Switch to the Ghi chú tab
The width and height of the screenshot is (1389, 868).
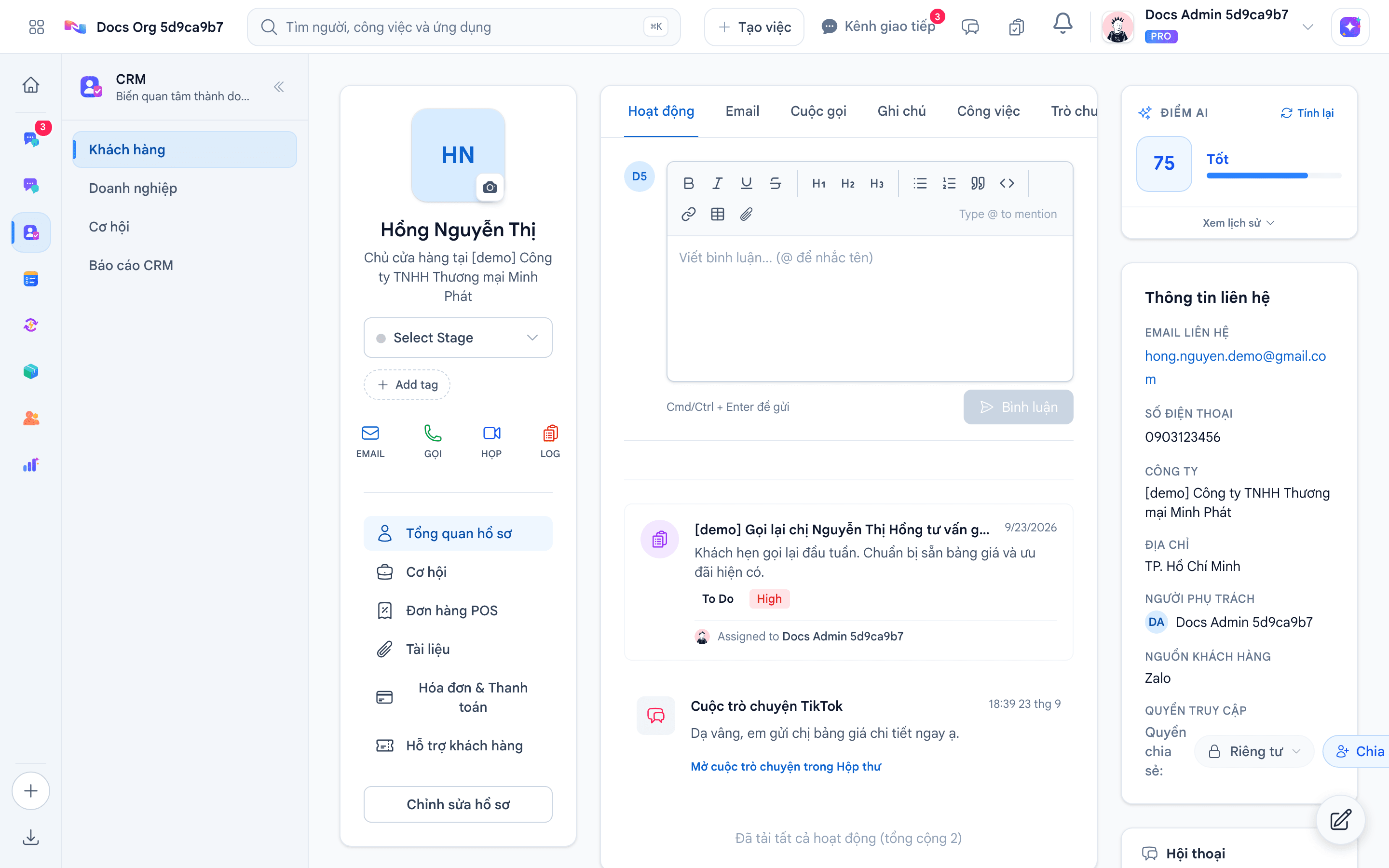tap(901, 111)
